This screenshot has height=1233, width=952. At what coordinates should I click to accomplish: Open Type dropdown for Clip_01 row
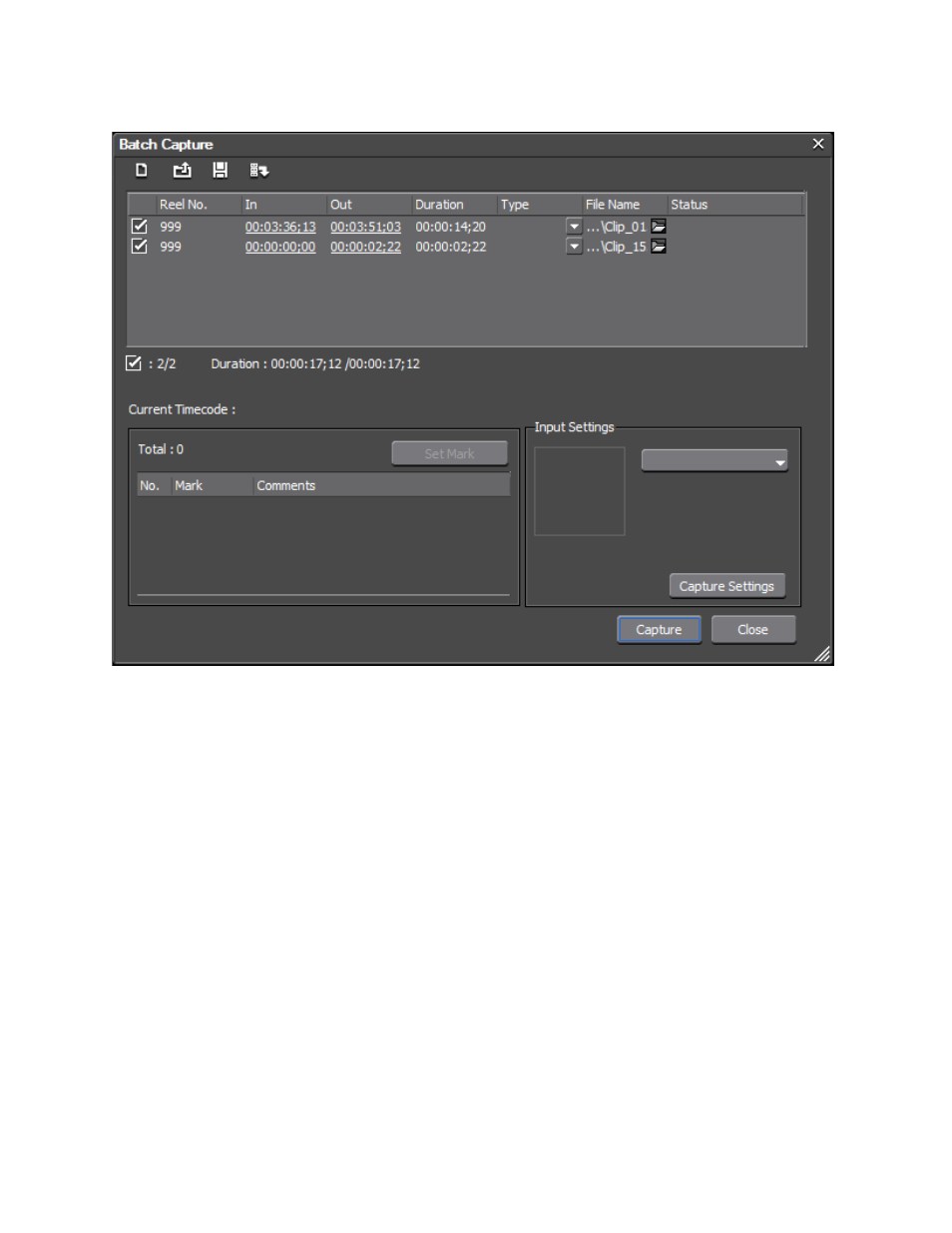[x=574, y=227]
